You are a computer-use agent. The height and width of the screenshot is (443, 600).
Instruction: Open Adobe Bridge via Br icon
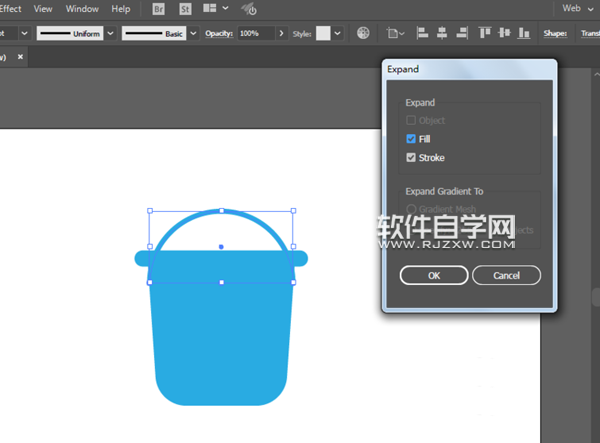pyautogui.click(x=160, y=9)
